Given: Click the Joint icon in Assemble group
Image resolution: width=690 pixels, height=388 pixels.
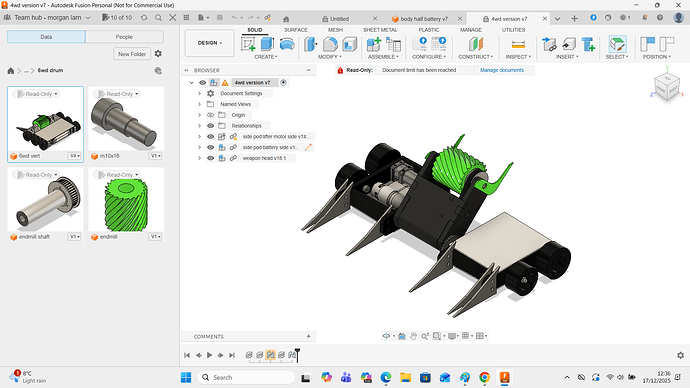Looking at the screenshot, I should (x=393, y=44).
